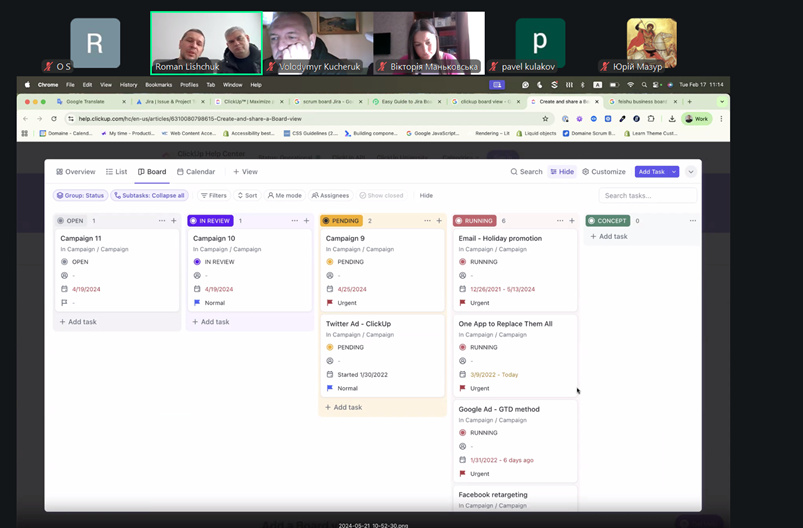Click the Sort option in the filter bar
This screenshot has height=528, width=803.
246,196
